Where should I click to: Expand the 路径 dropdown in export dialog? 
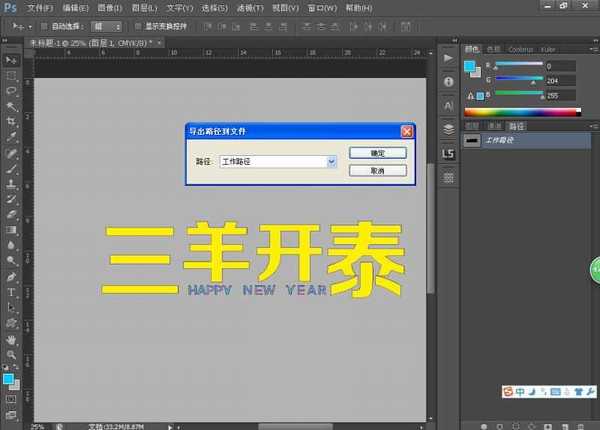(x=331, y=161)
